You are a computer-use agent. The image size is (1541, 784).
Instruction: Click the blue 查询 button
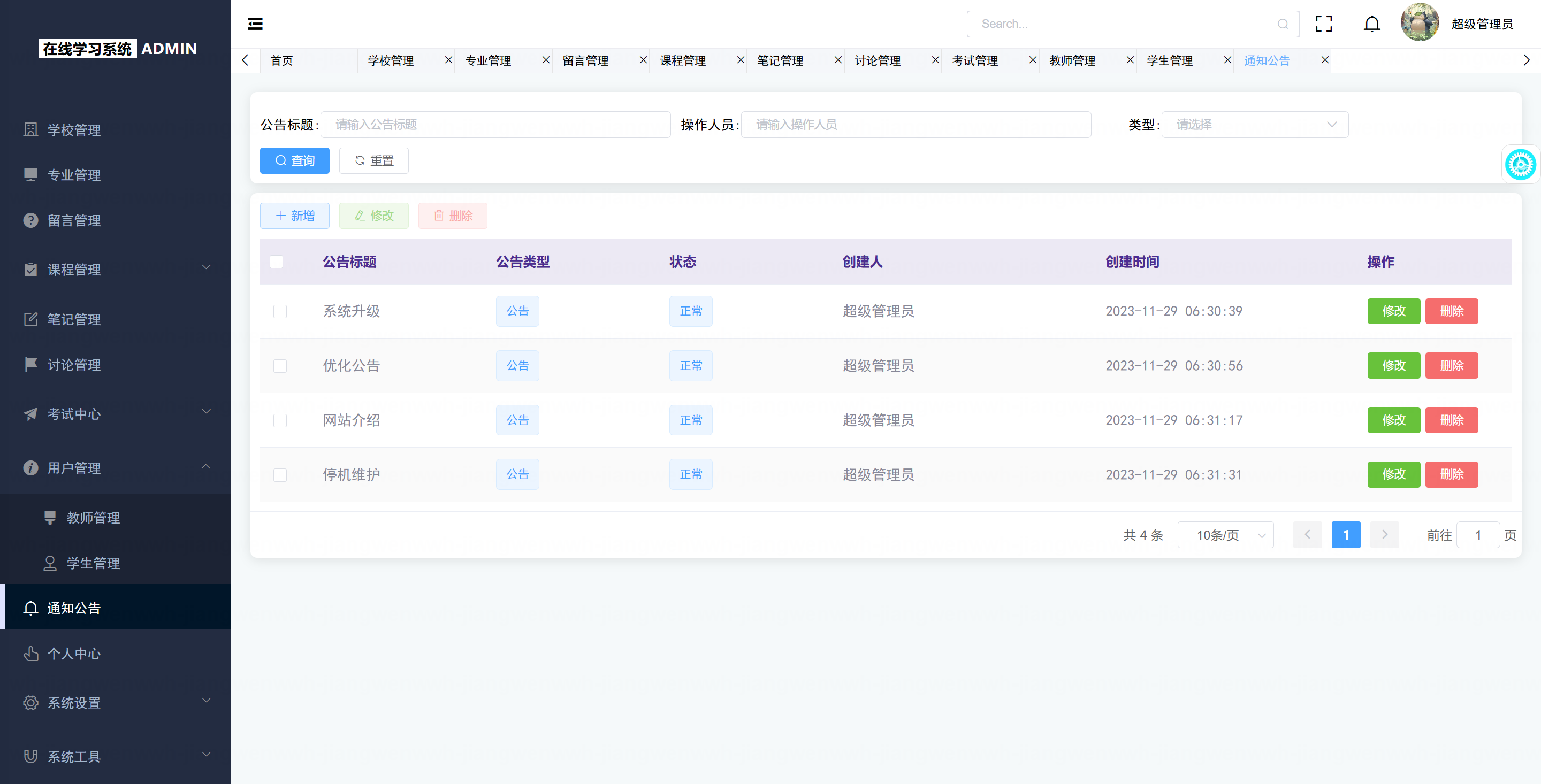coord(294,161)
